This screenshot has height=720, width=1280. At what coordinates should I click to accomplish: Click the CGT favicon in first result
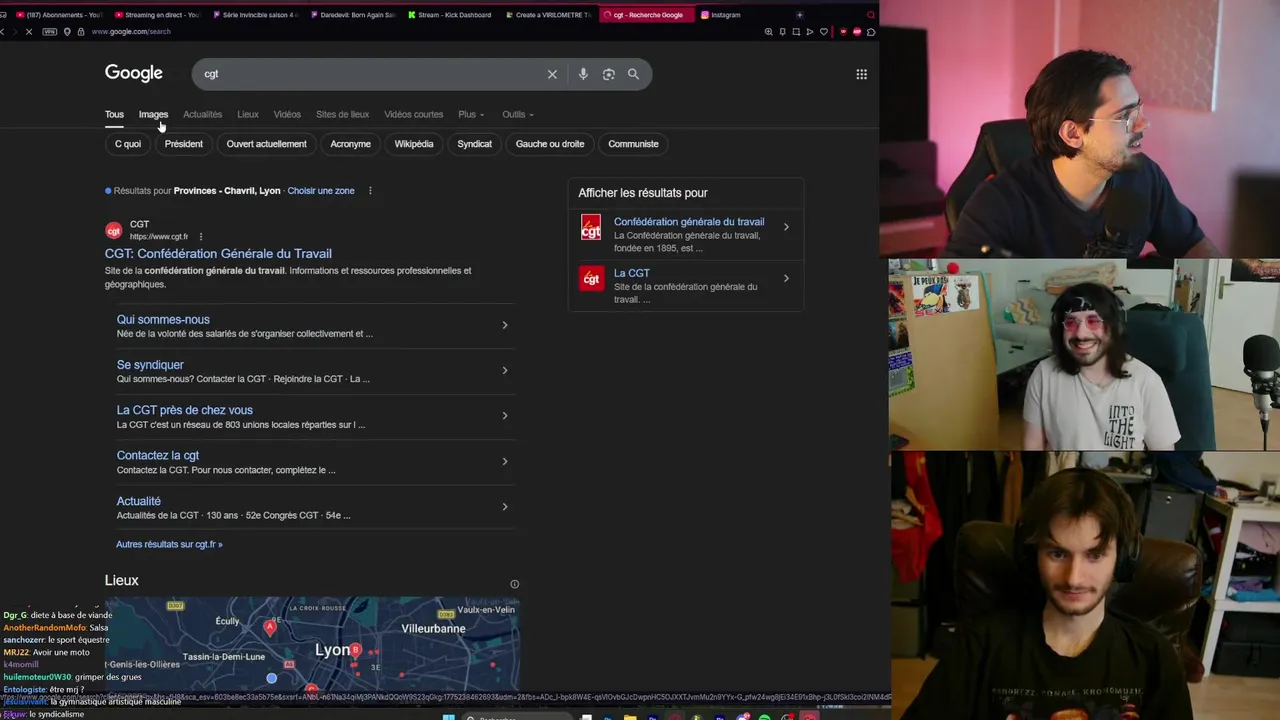[x=114, y=230]
